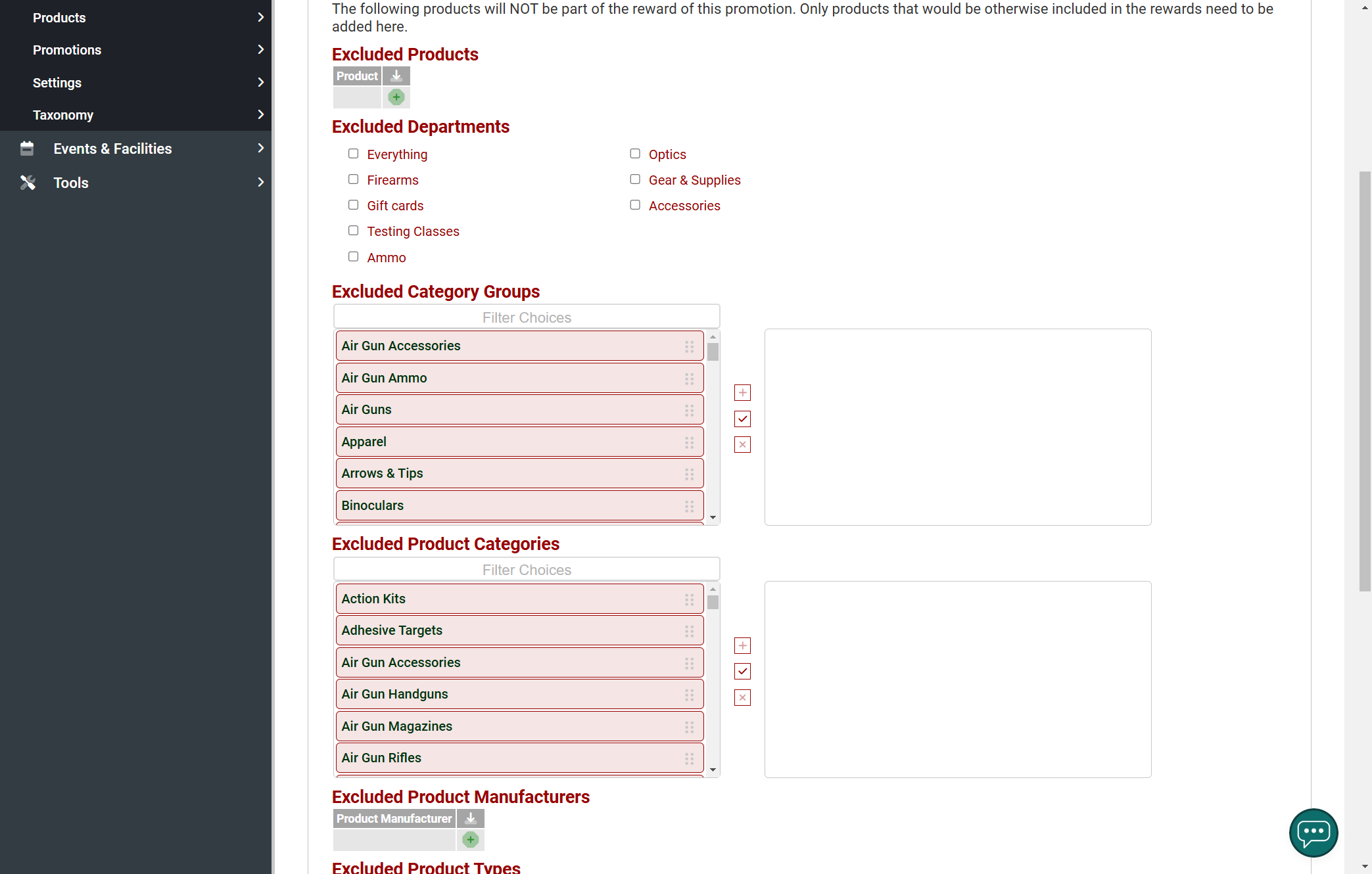Open the chat support bubble
The width and height of the screenshot is (1372, 874).
1313,833
